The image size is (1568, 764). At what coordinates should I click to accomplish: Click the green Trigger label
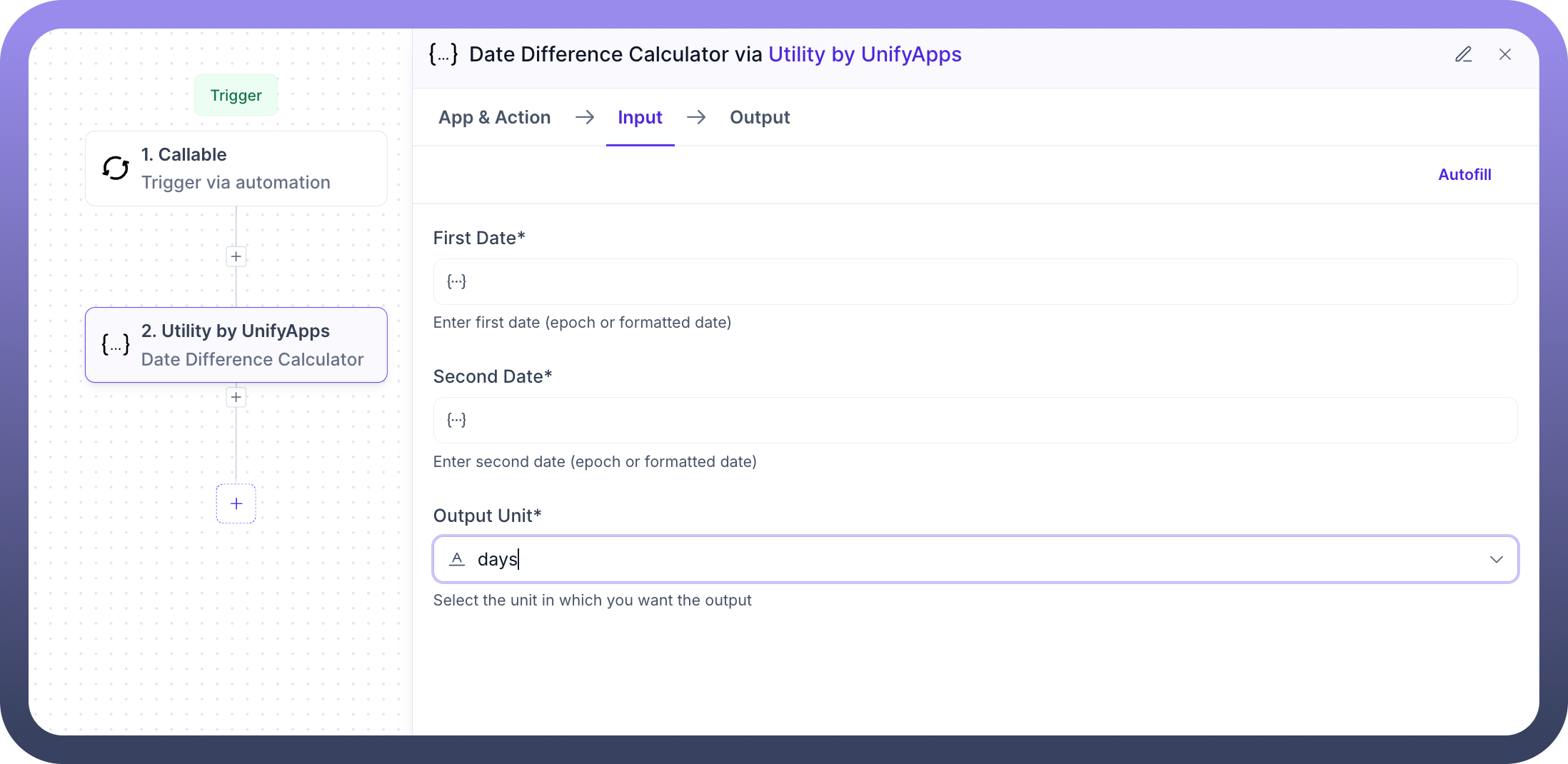[236, 95]
